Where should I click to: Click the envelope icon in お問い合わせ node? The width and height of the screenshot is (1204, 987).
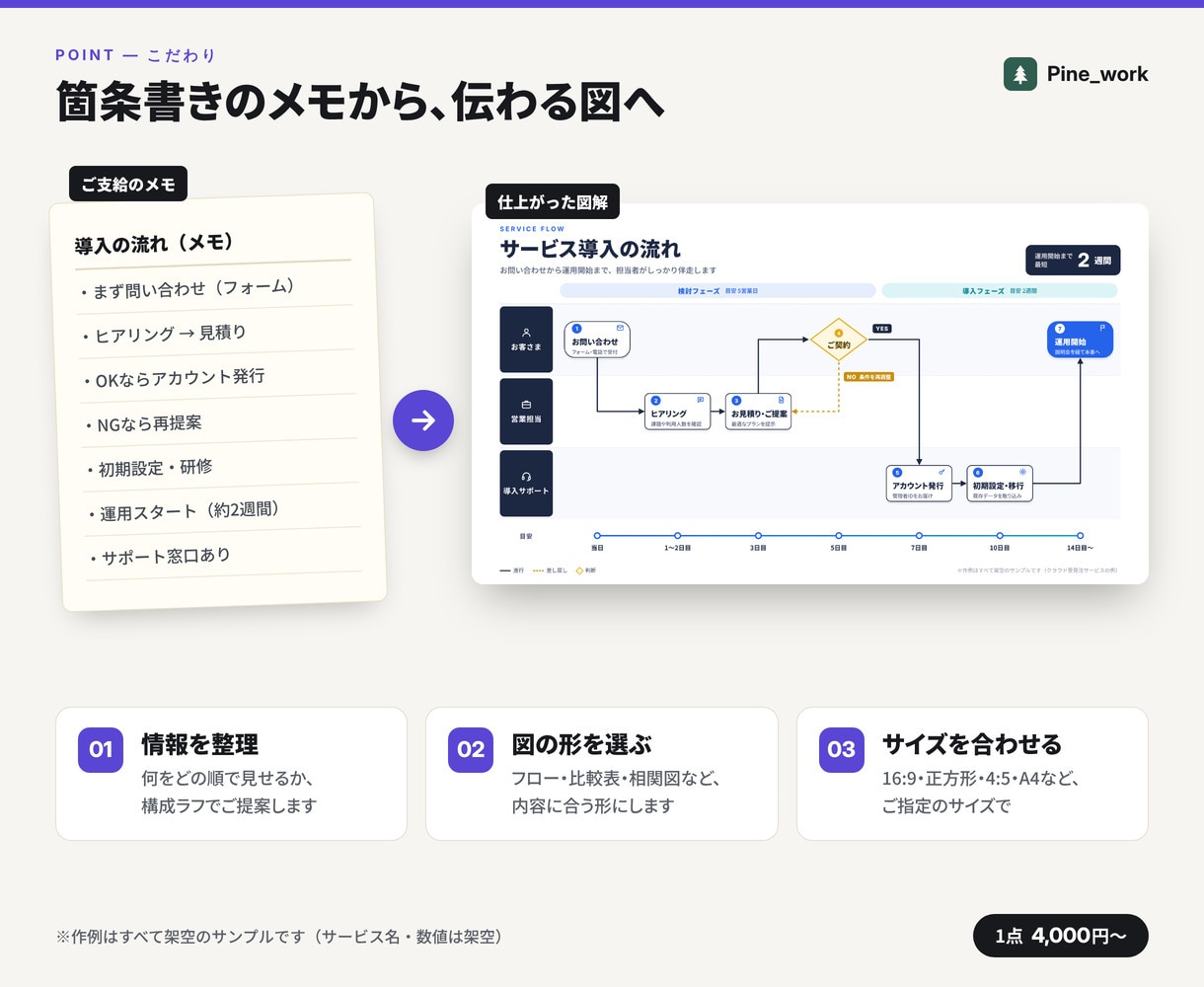click(x=620, y=328)
